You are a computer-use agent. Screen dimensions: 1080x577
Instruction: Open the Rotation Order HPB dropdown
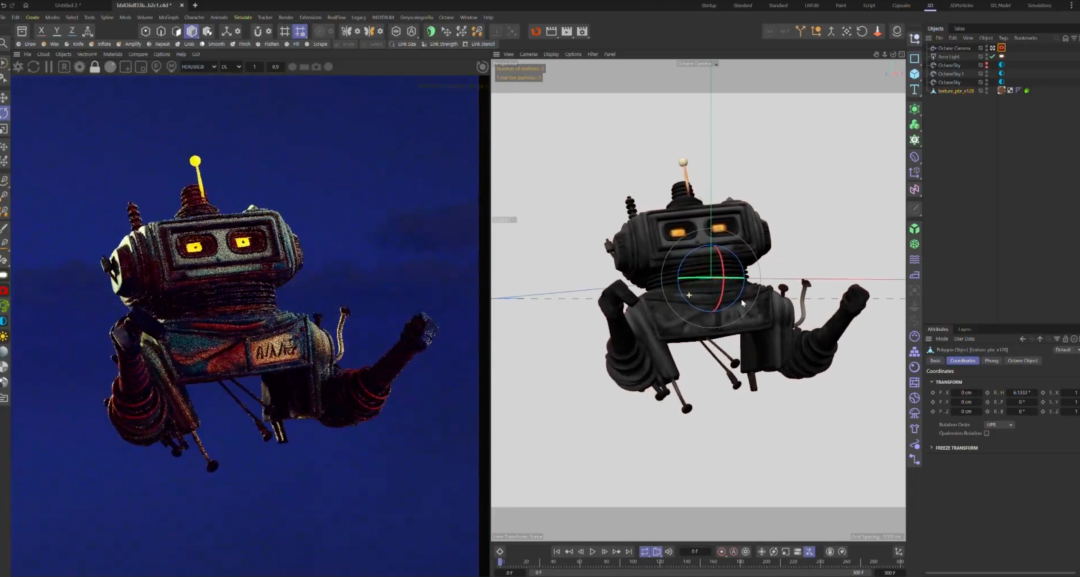tap(997, 424)
